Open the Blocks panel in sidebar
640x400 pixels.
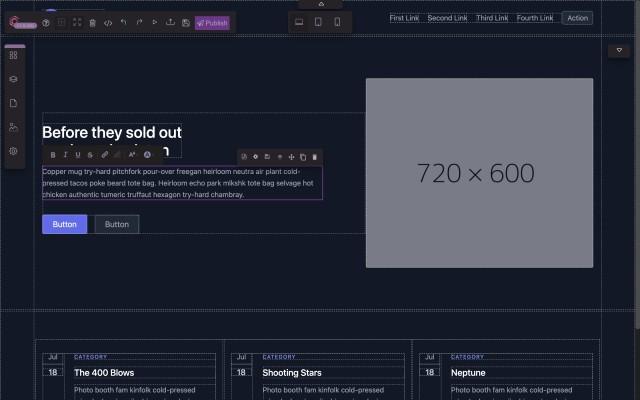[13, 55]
